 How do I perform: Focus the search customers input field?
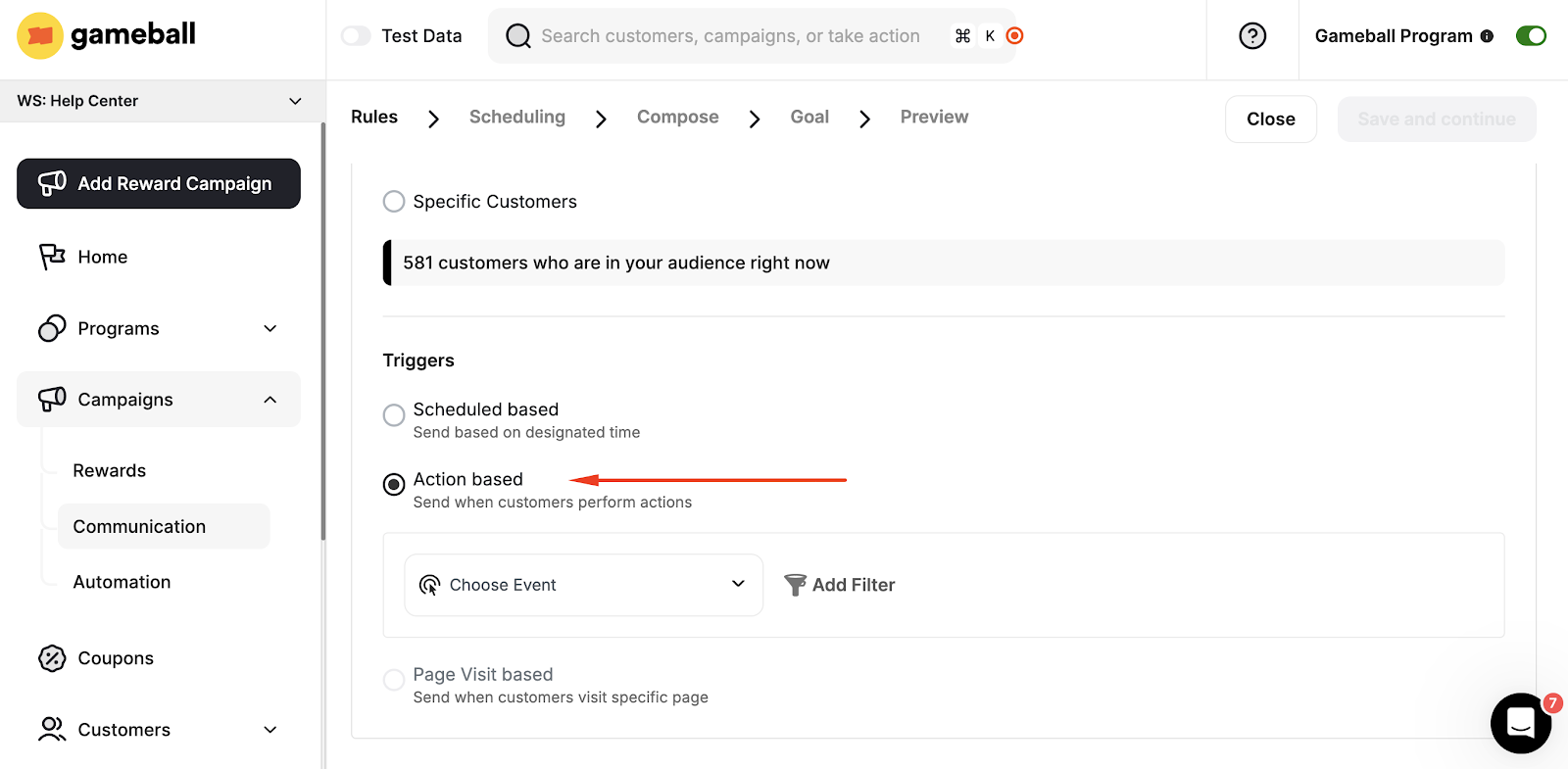coord(730,36)
